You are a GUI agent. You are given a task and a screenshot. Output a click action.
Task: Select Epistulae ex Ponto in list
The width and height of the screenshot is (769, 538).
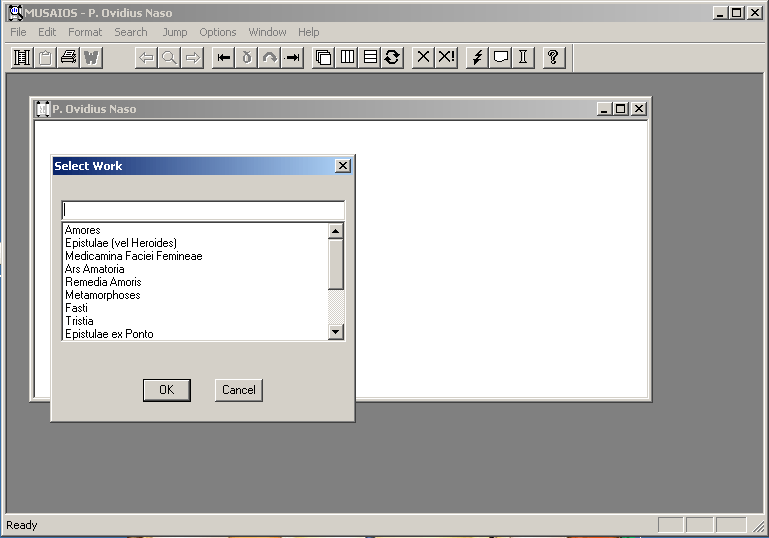(x=196, y=334)
